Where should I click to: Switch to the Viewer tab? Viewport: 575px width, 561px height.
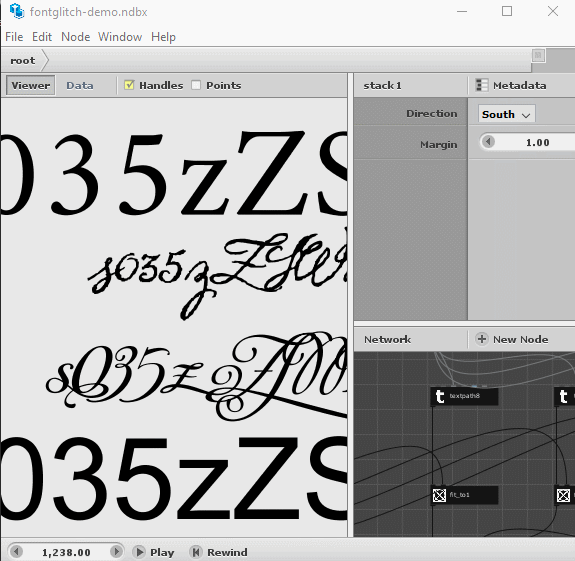coord(30,85)
